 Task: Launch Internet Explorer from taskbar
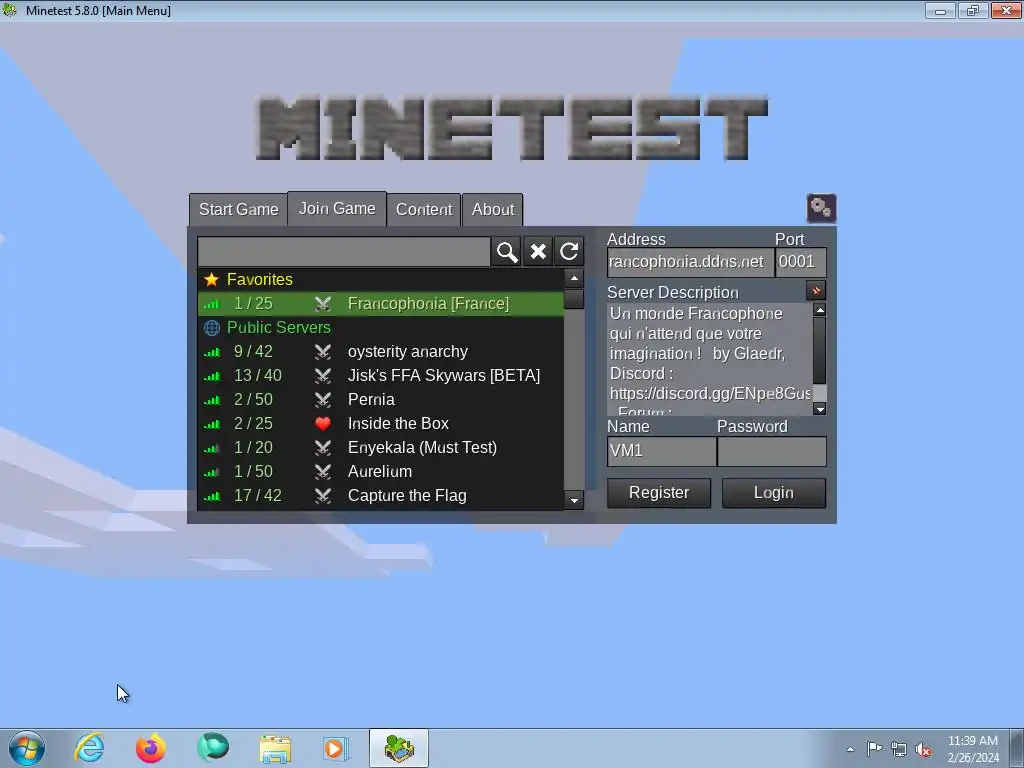89,748
